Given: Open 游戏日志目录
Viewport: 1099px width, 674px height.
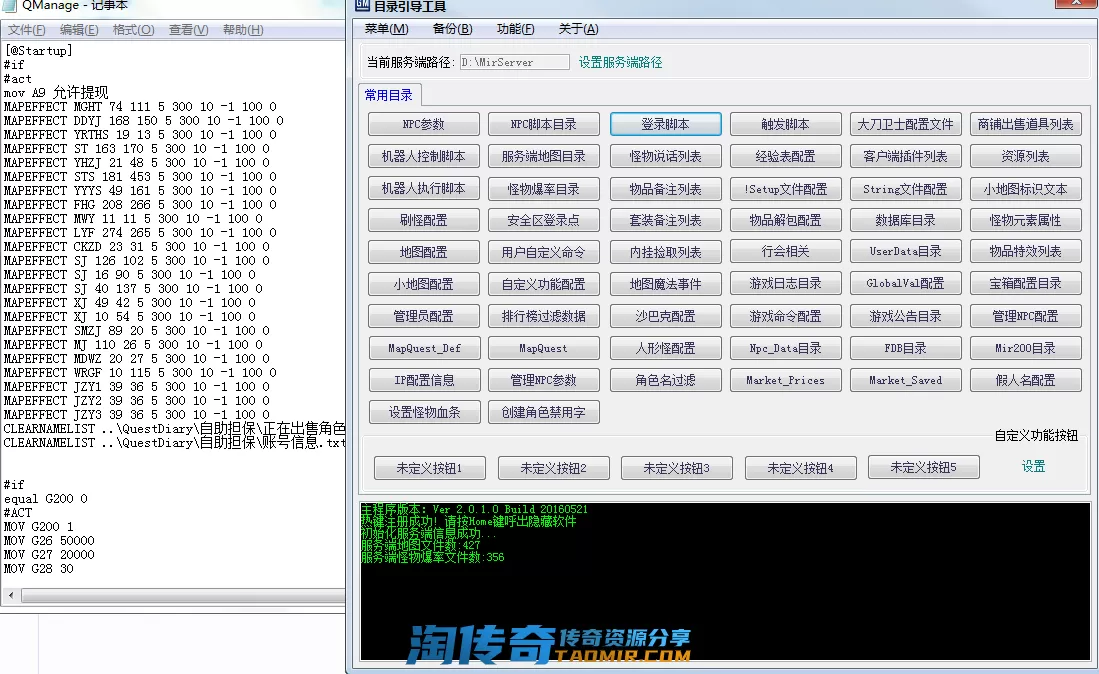Looking at the screenshot, I should tap(786, 284).
